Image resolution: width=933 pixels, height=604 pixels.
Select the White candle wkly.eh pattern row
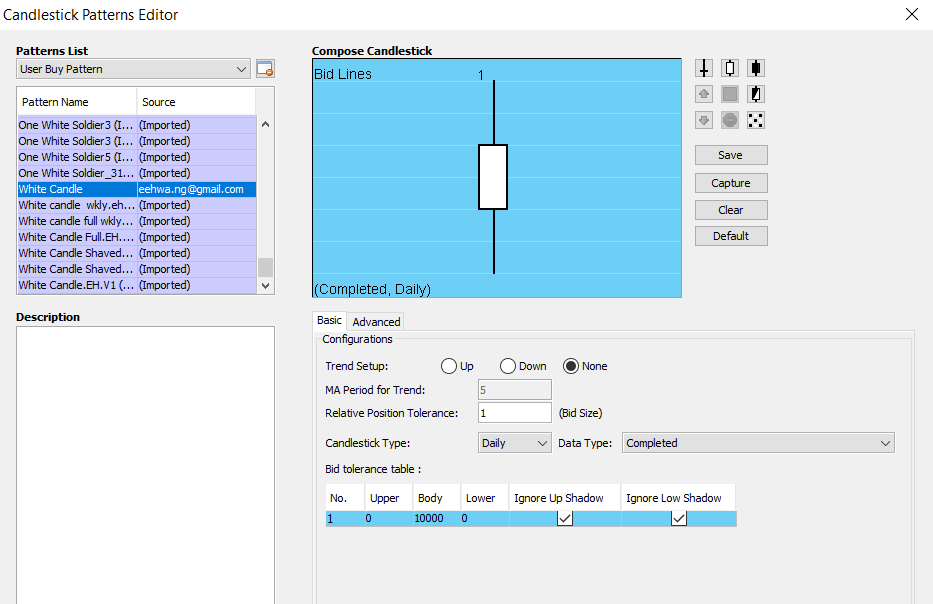coord(137,205)
